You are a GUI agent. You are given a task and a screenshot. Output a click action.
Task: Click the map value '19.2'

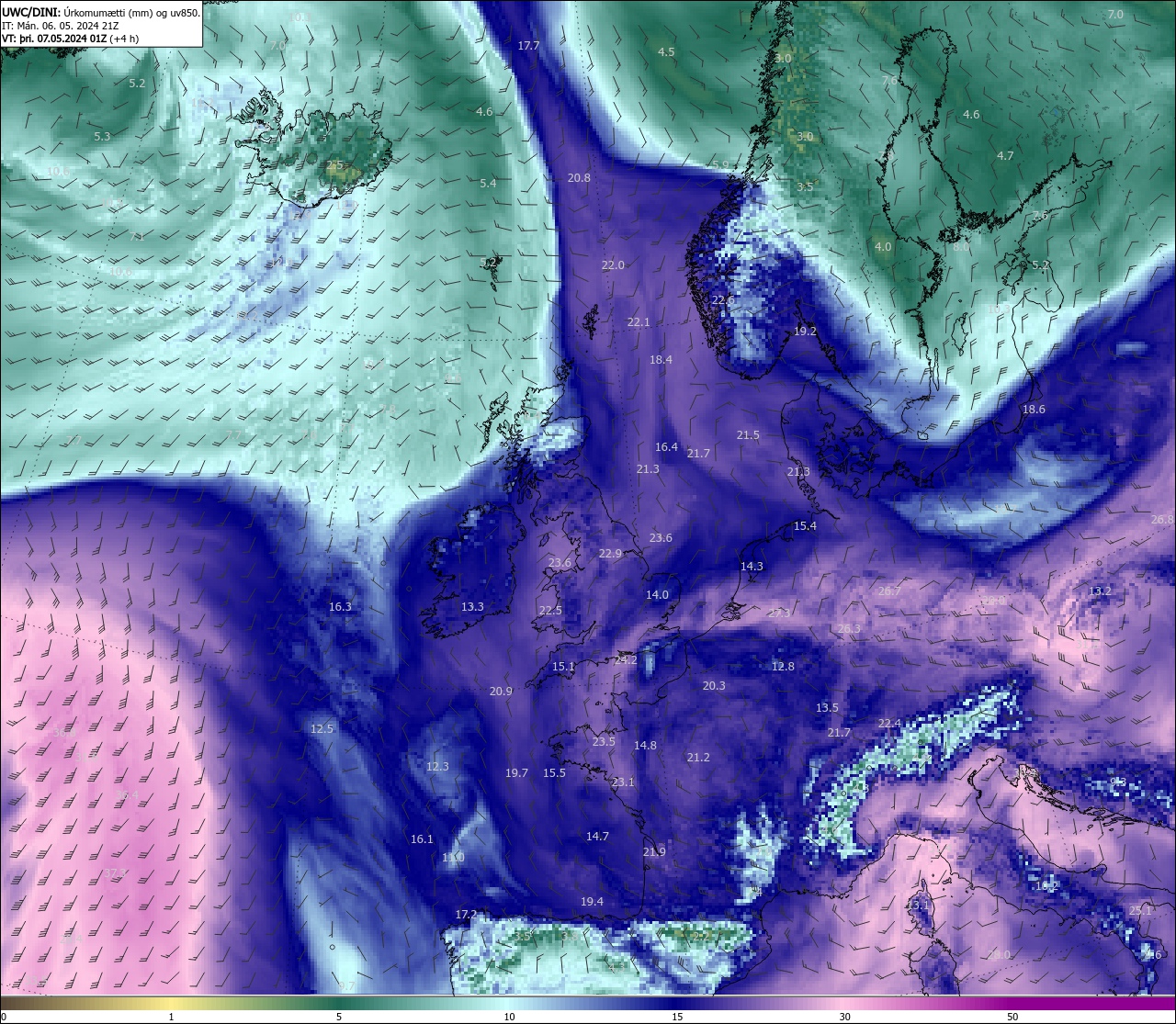pos(805,331)
